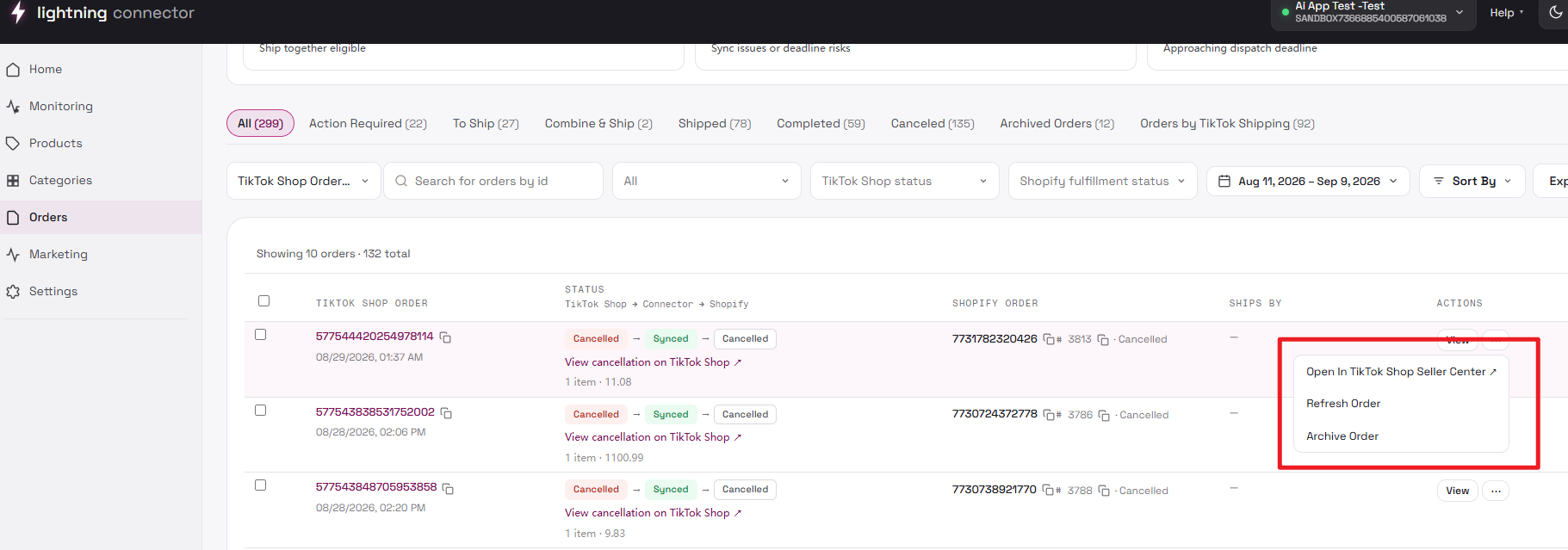Copy TikTok order id 577543848705953858

click(448, 488)
